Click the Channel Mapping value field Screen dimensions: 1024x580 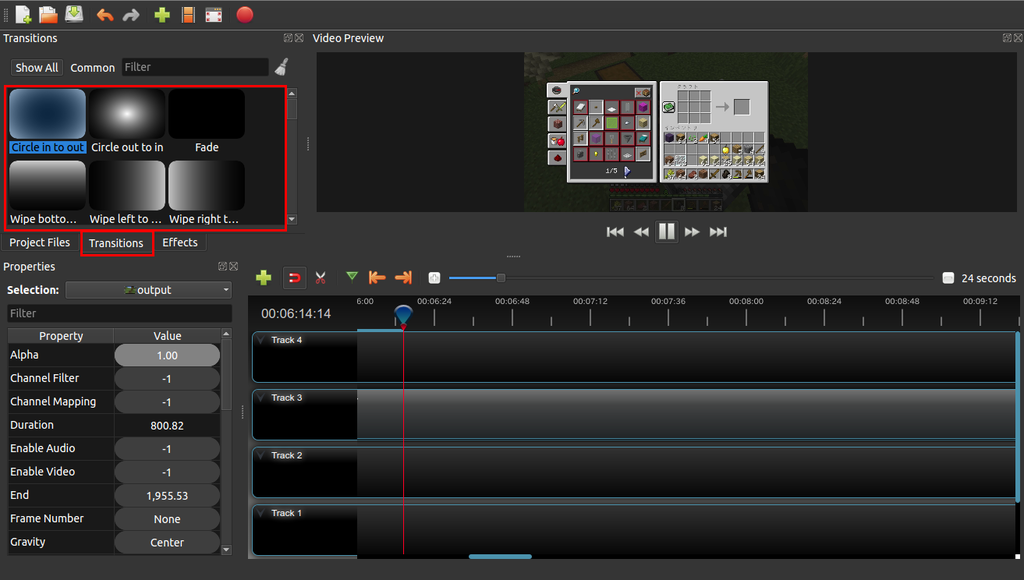(x=167, y=402)
